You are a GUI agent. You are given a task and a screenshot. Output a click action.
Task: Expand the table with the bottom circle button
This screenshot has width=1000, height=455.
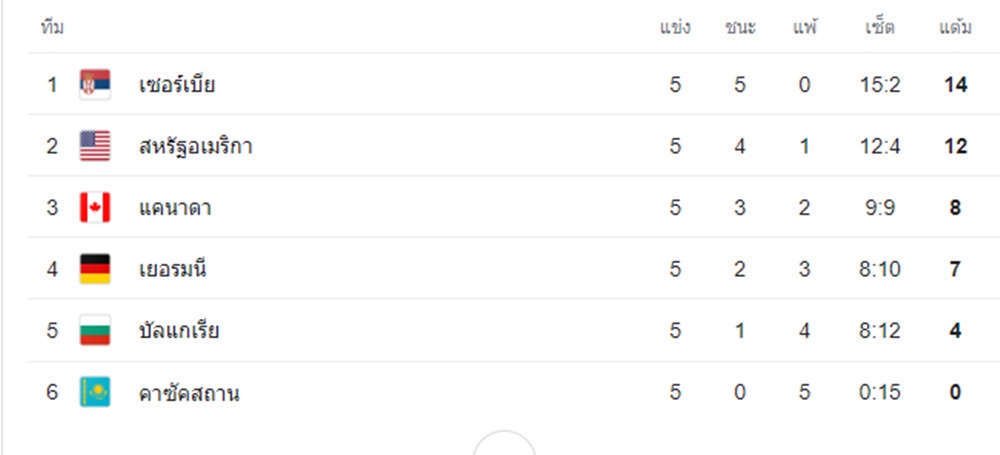click(x=504, y=443)
